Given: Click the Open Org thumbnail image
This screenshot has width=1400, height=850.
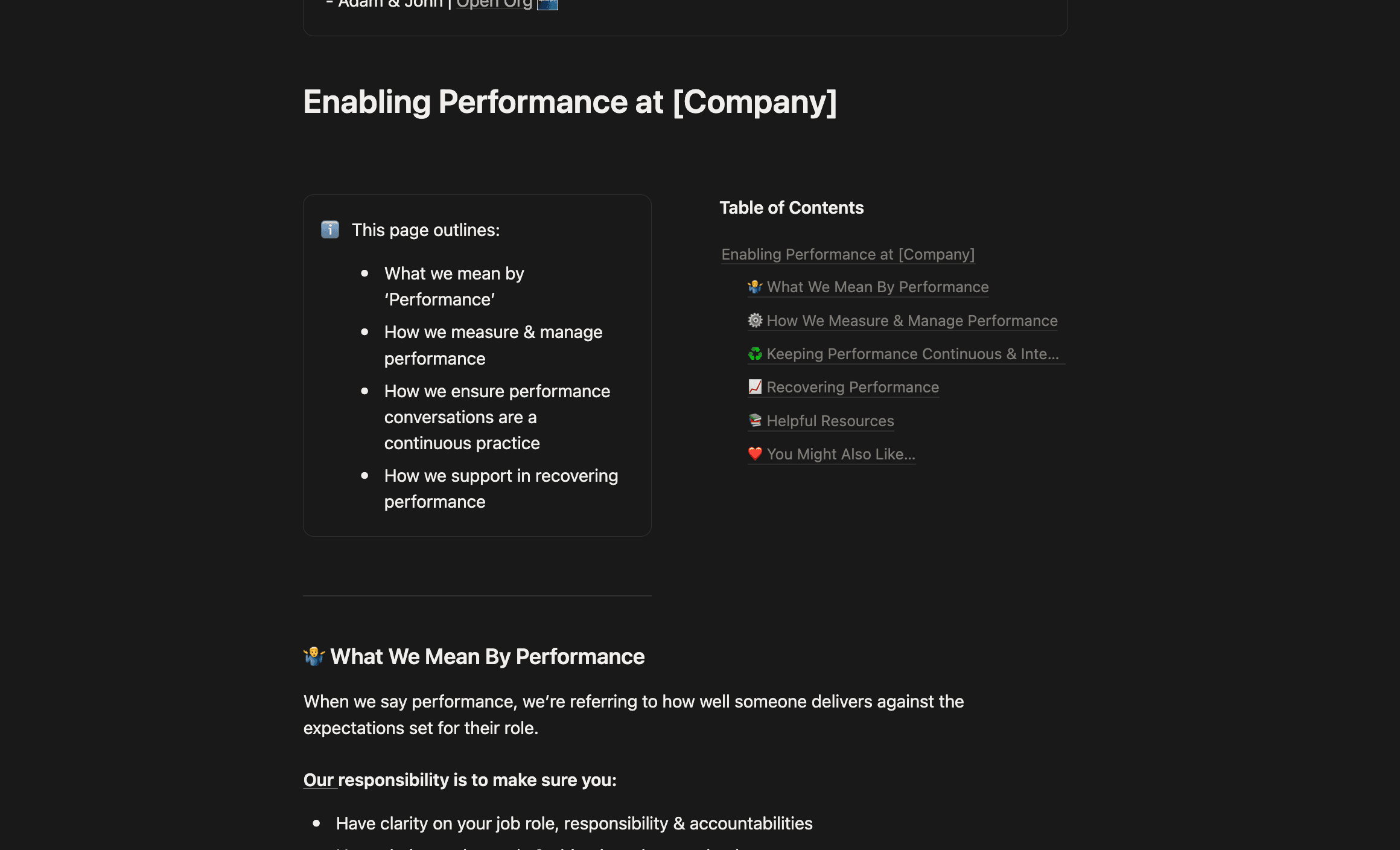Looking at the screenshot, I should pyautogui.click(x=547, y=4).
